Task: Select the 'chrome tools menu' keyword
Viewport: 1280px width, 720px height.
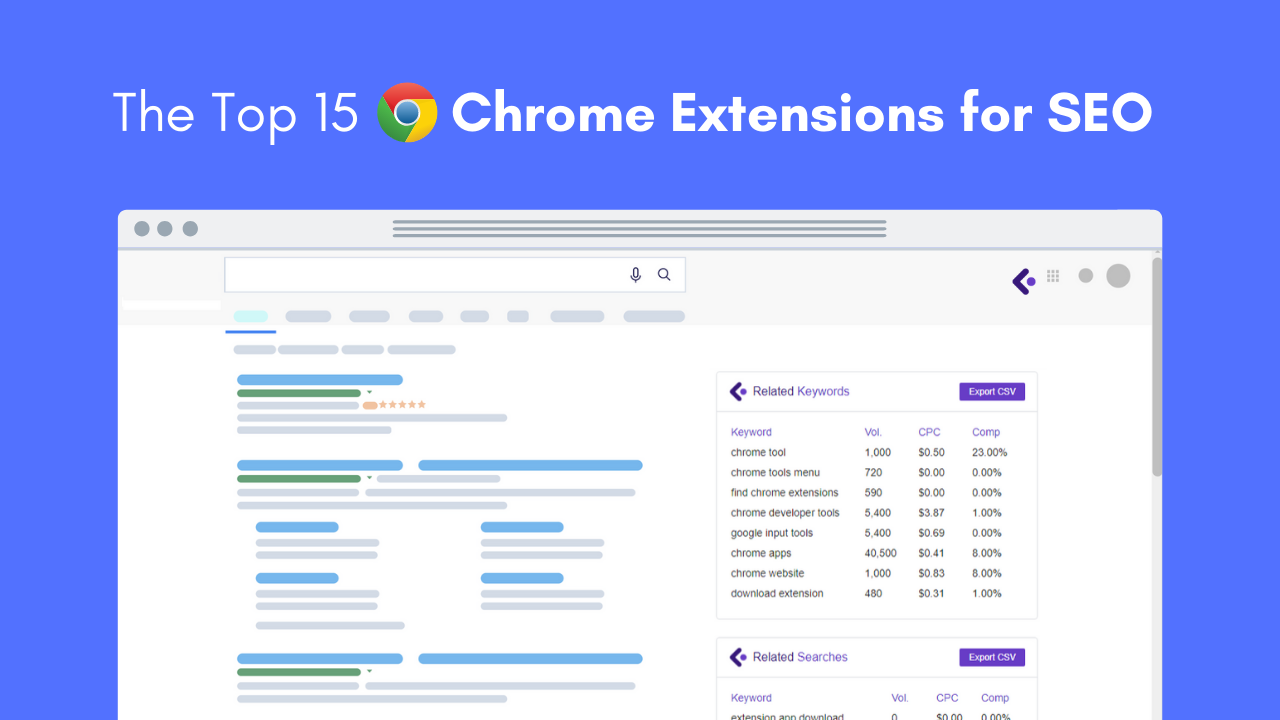Action: [775, 472]
